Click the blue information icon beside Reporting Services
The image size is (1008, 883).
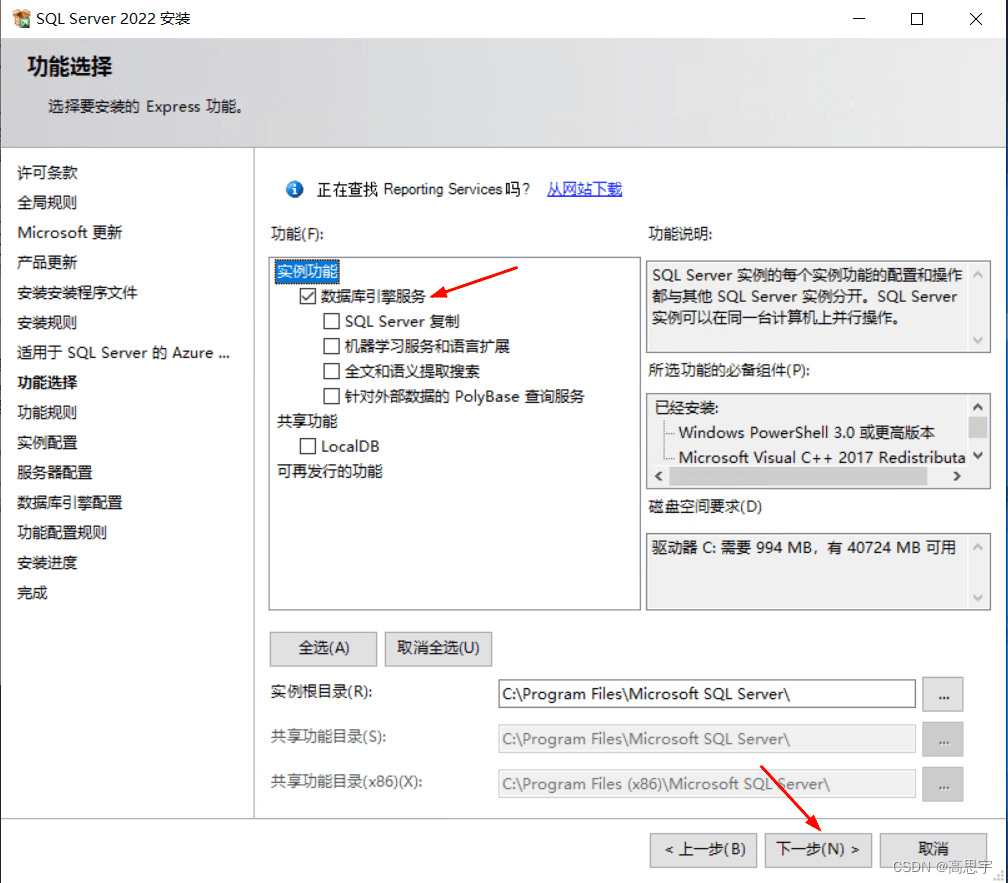(294, 190)
